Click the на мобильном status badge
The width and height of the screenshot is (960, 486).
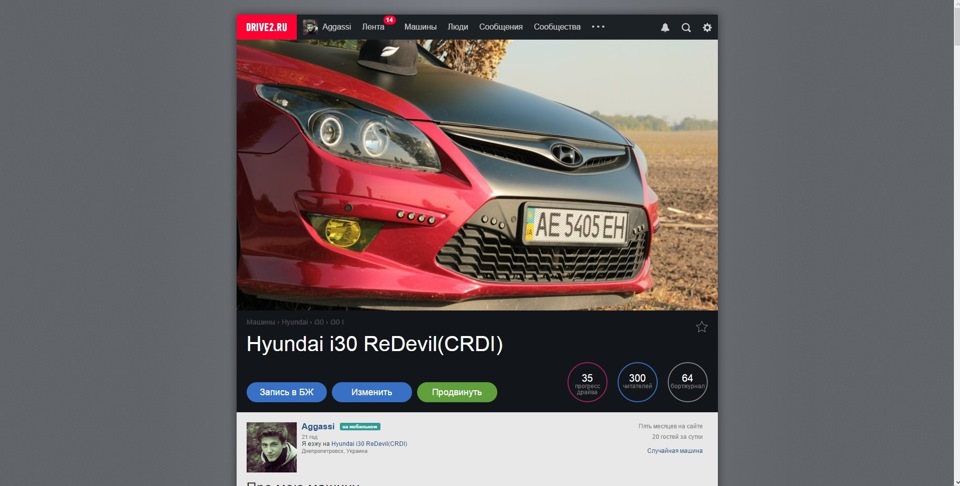360,427
